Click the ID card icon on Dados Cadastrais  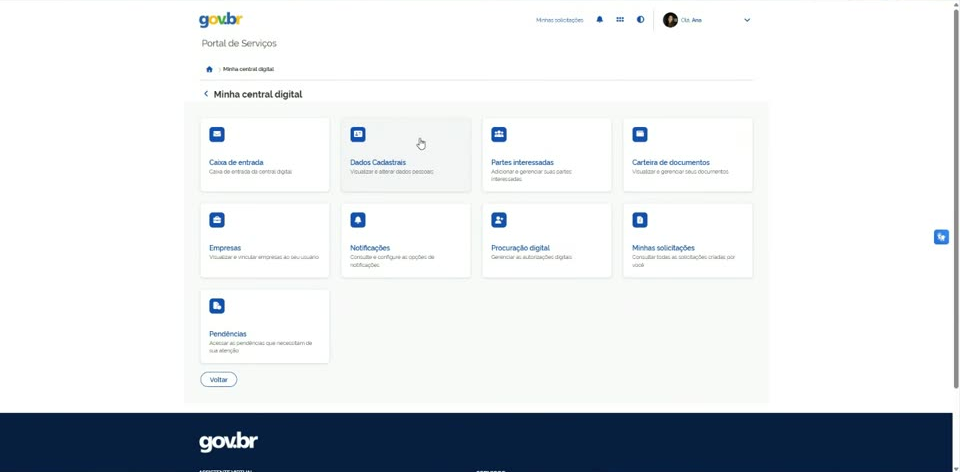point(358,135)
